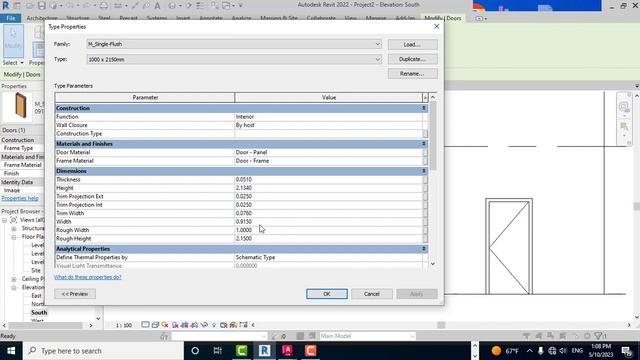Click the Print icon in quick access toolbar
The height and width of the screenshot is (360, 640).
(x=104, y=6)
